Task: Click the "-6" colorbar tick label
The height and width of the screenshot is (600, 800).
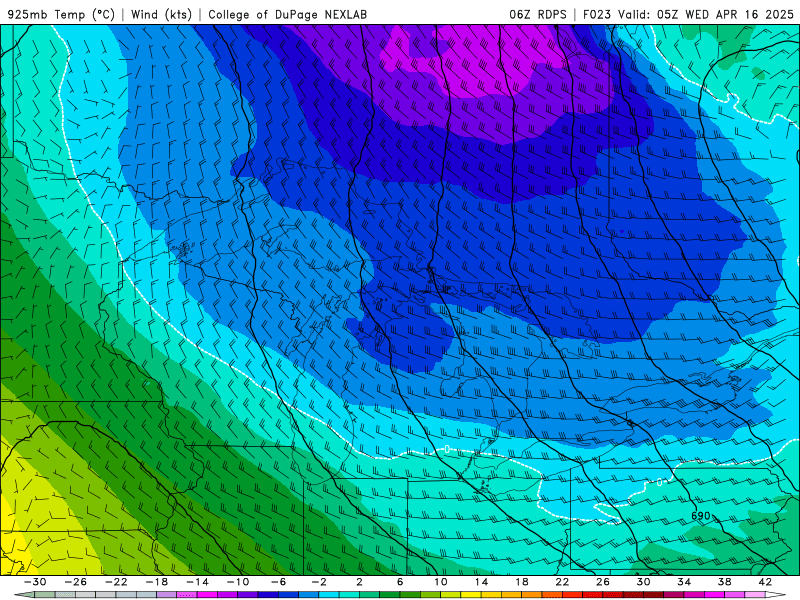Action: (x=278, y=582)
